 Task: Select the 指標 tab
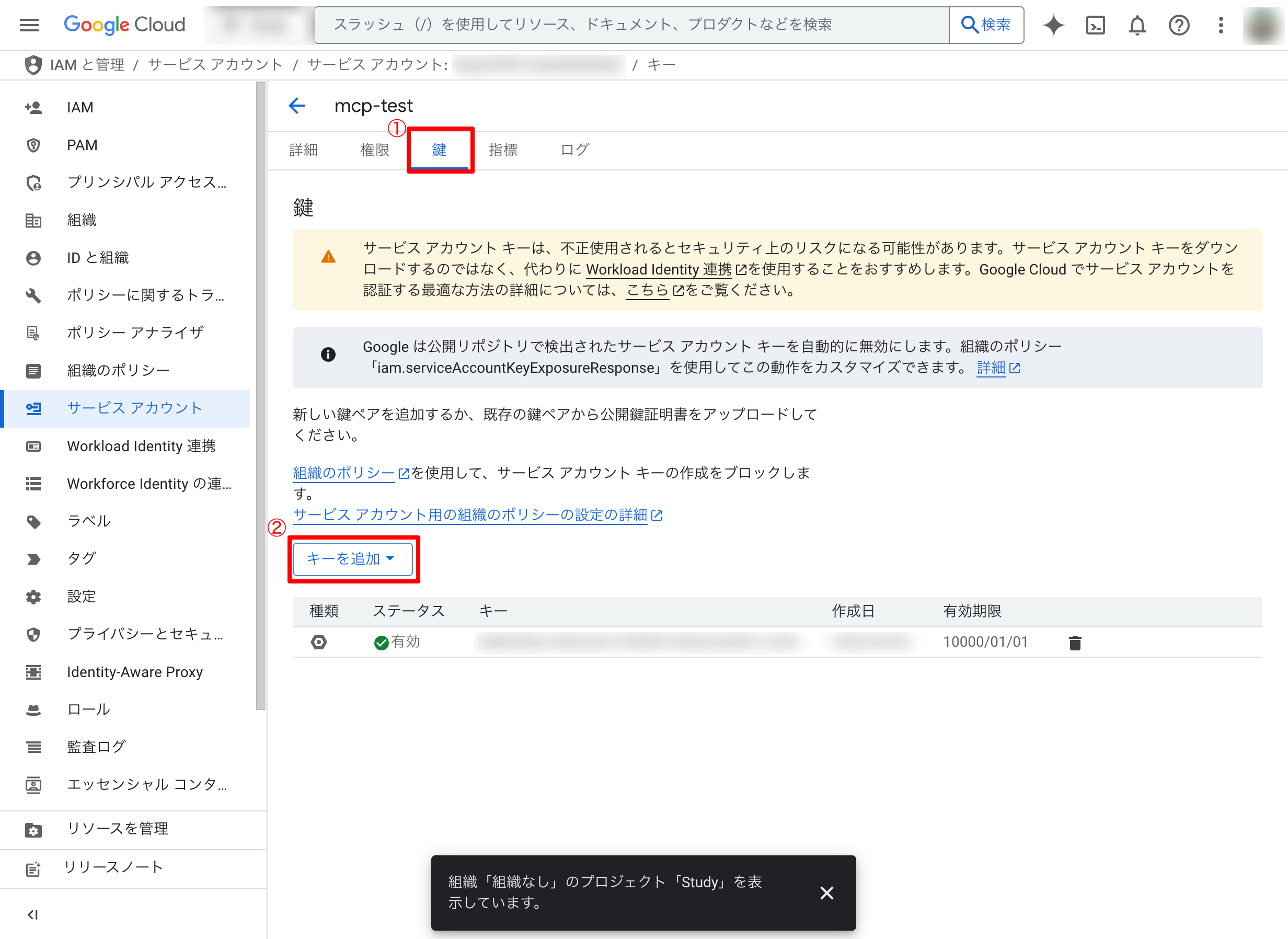[x=503, y=150]
